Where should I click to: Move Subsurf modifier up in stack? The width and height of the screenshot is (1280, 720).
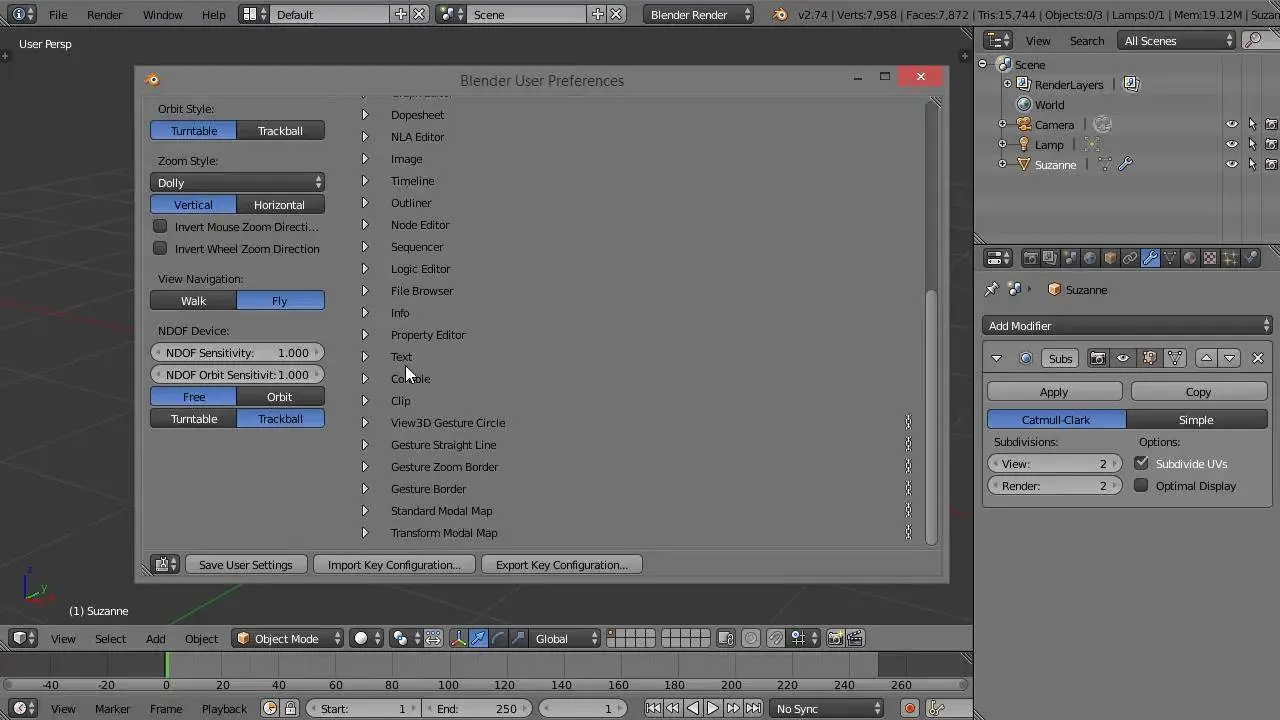point(1206,358)
